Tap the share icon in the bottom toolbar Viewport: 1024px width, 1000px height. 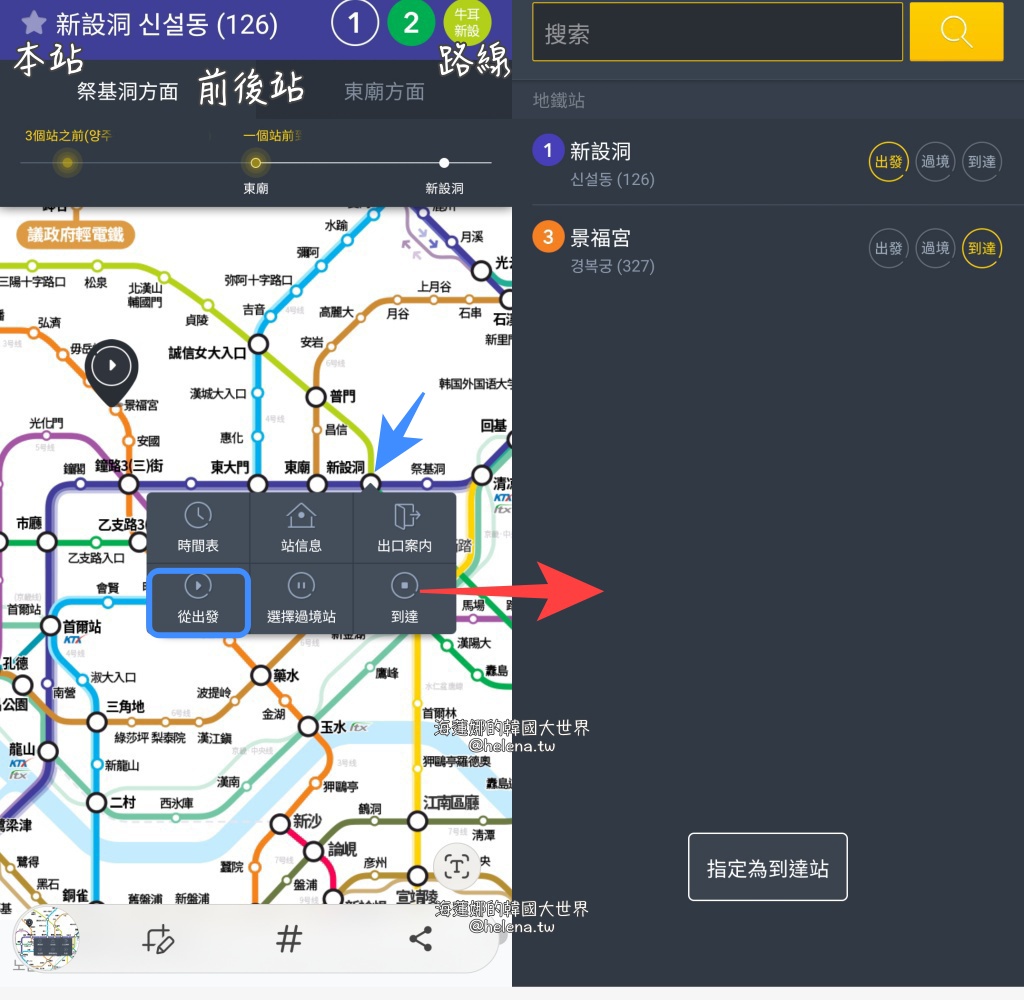(421, 938)
